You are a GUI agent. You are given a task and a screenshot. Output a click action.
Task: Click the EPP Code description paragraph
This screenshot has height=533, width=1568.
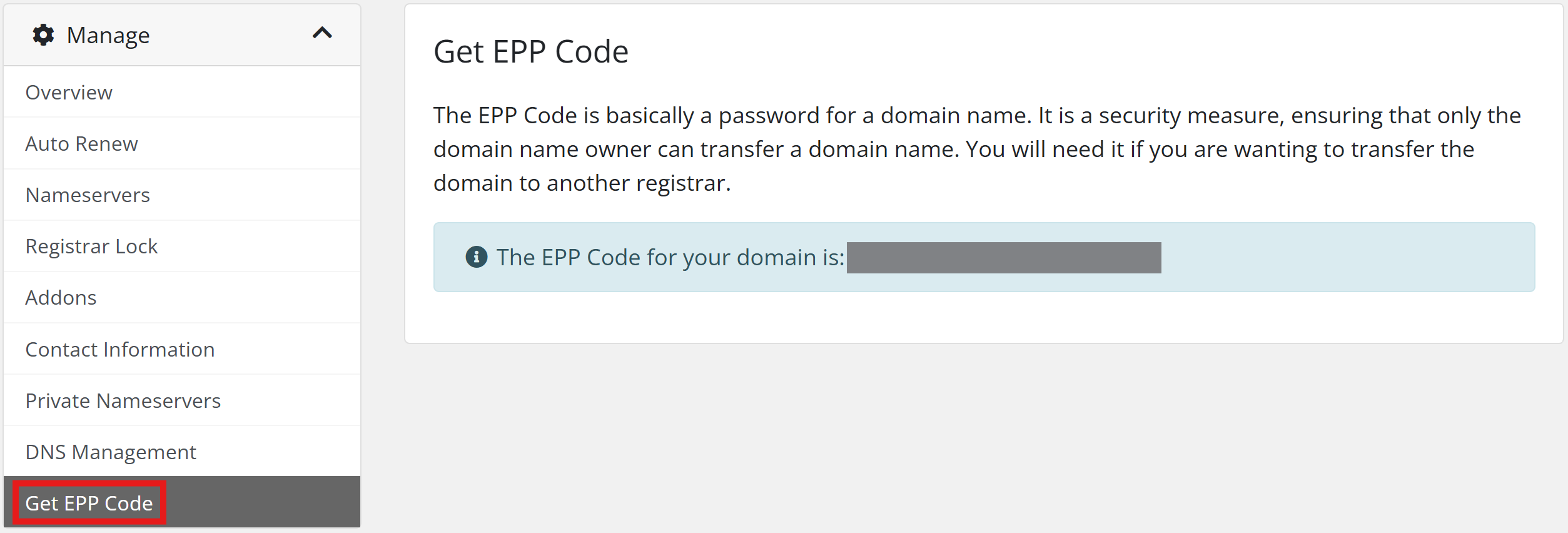pyautogui.click(x=976, y=150)
